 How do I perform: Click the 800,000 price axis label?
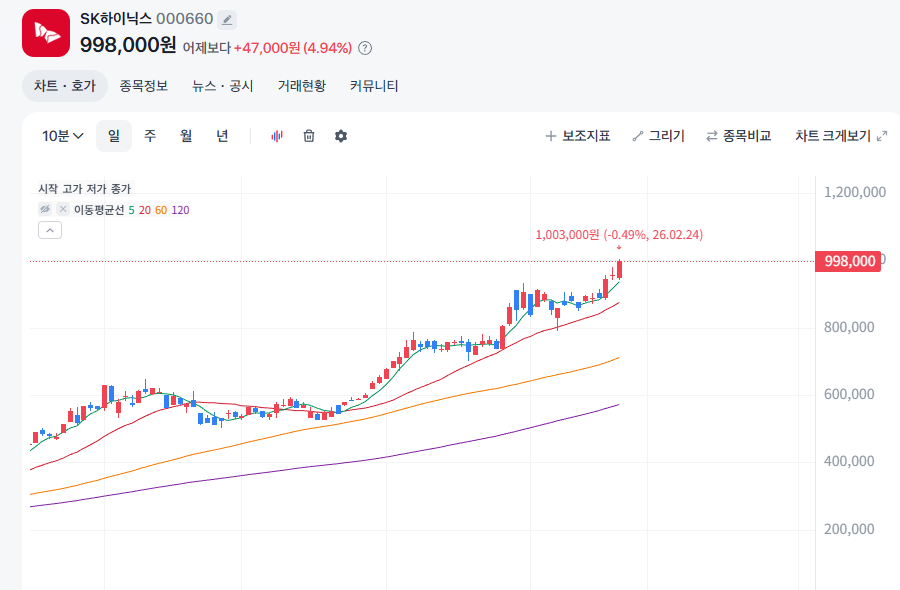pos(849,327)
